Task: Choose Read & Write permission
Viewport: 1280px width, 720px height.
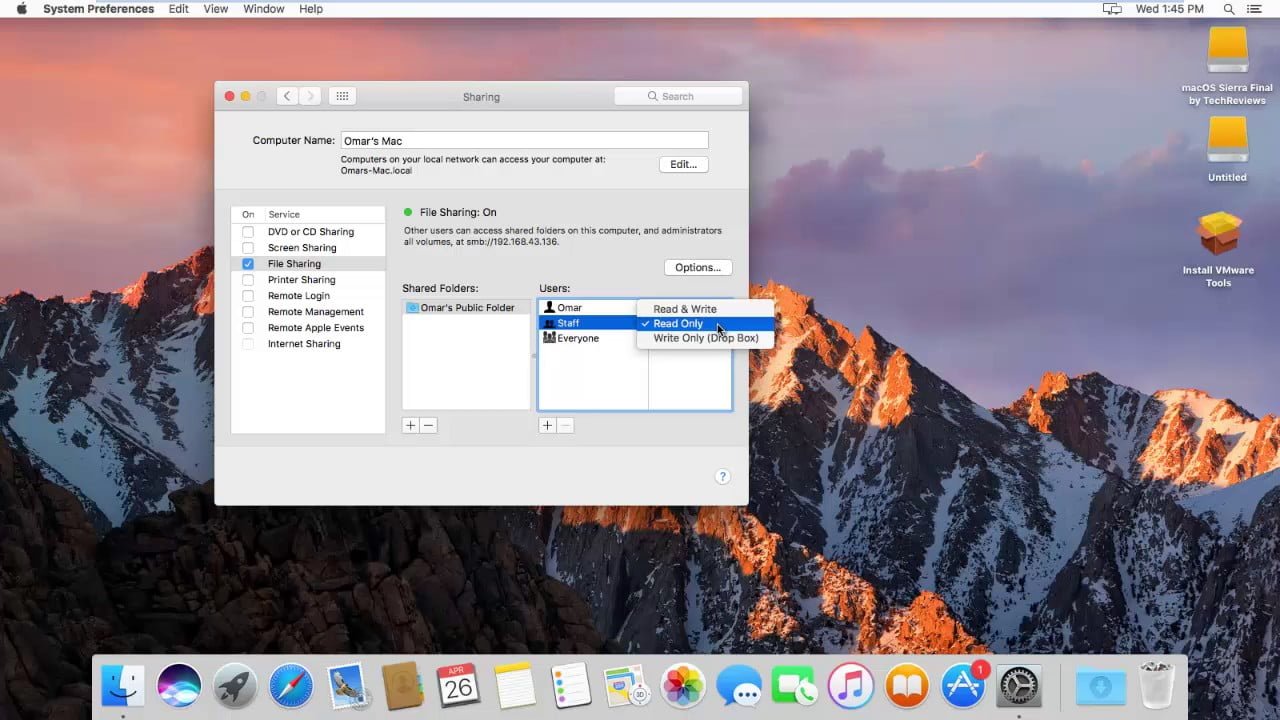Action: (705, 309)
